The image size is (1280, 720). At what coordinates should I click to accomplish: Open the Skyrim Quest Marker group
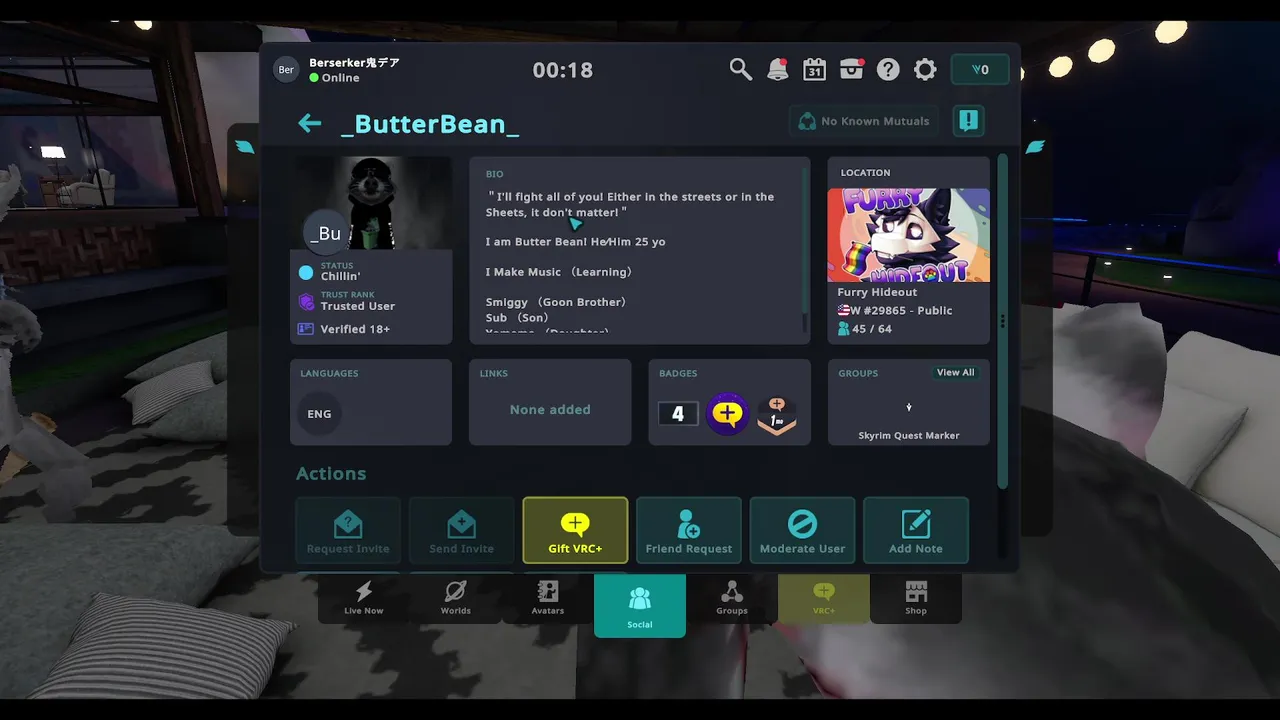[x=908, y=415]
